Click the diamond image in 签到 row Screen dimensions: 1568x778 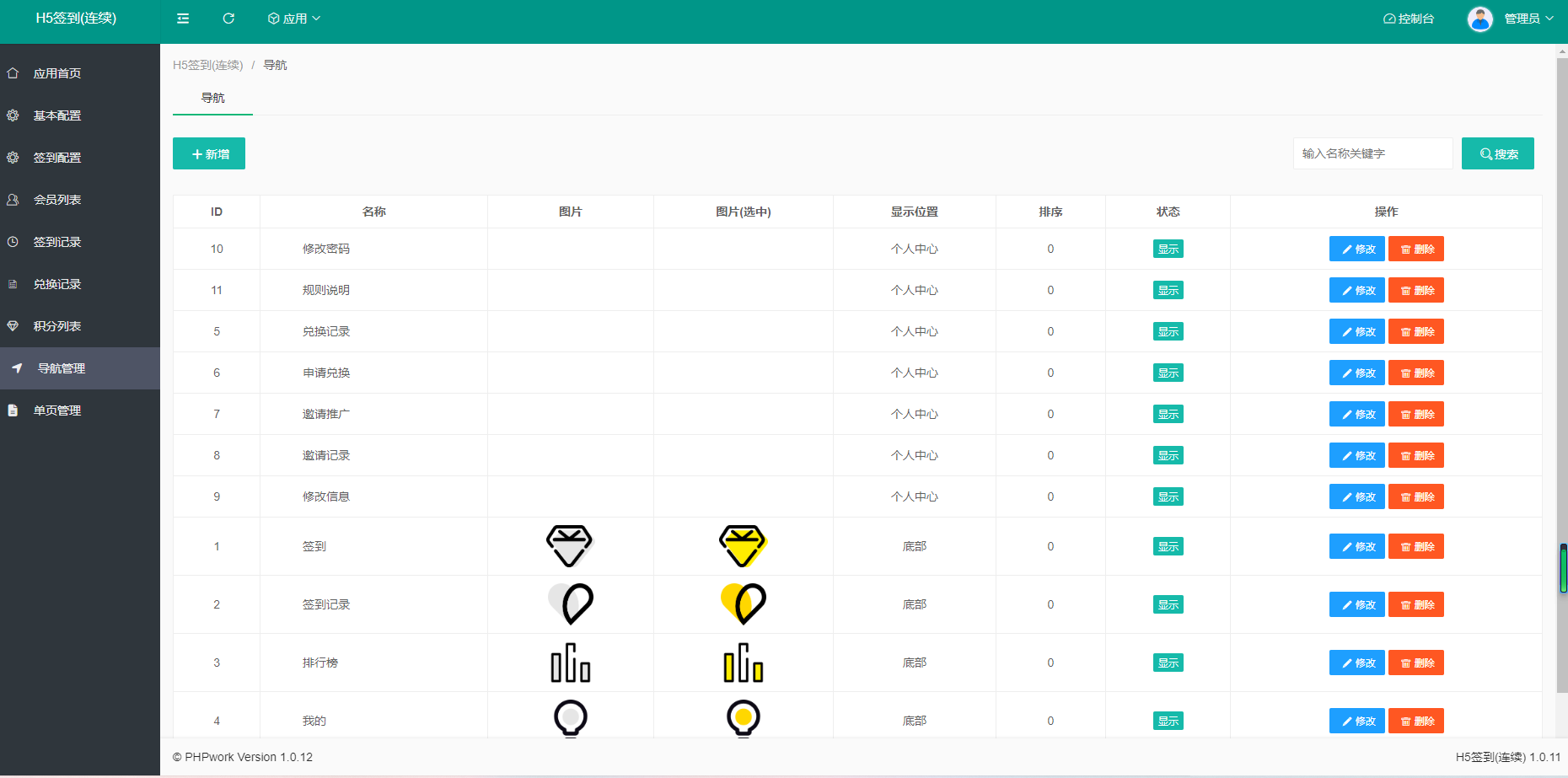tap(571, 546)
